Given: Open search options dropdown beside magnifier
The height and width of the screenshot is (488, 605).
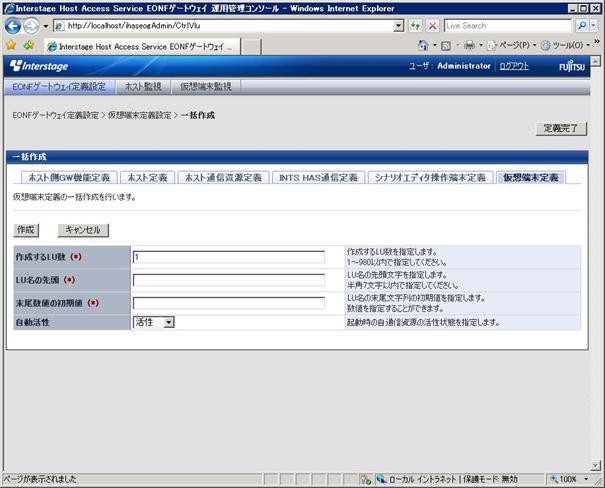Looking at the screenshot, I should point(594,26).
